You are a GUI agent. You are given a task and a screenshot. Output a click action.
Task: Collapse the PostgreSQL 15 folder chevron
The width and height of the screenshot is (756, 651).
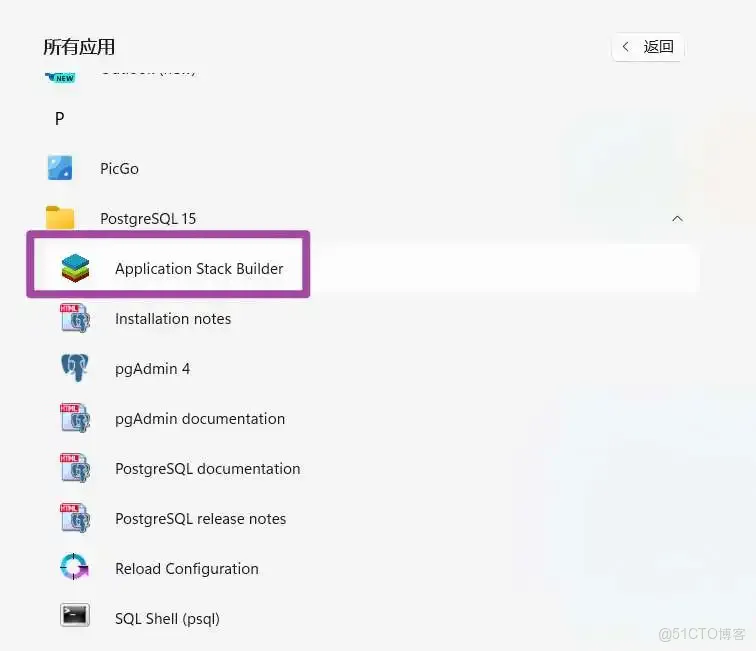[677, 218]
